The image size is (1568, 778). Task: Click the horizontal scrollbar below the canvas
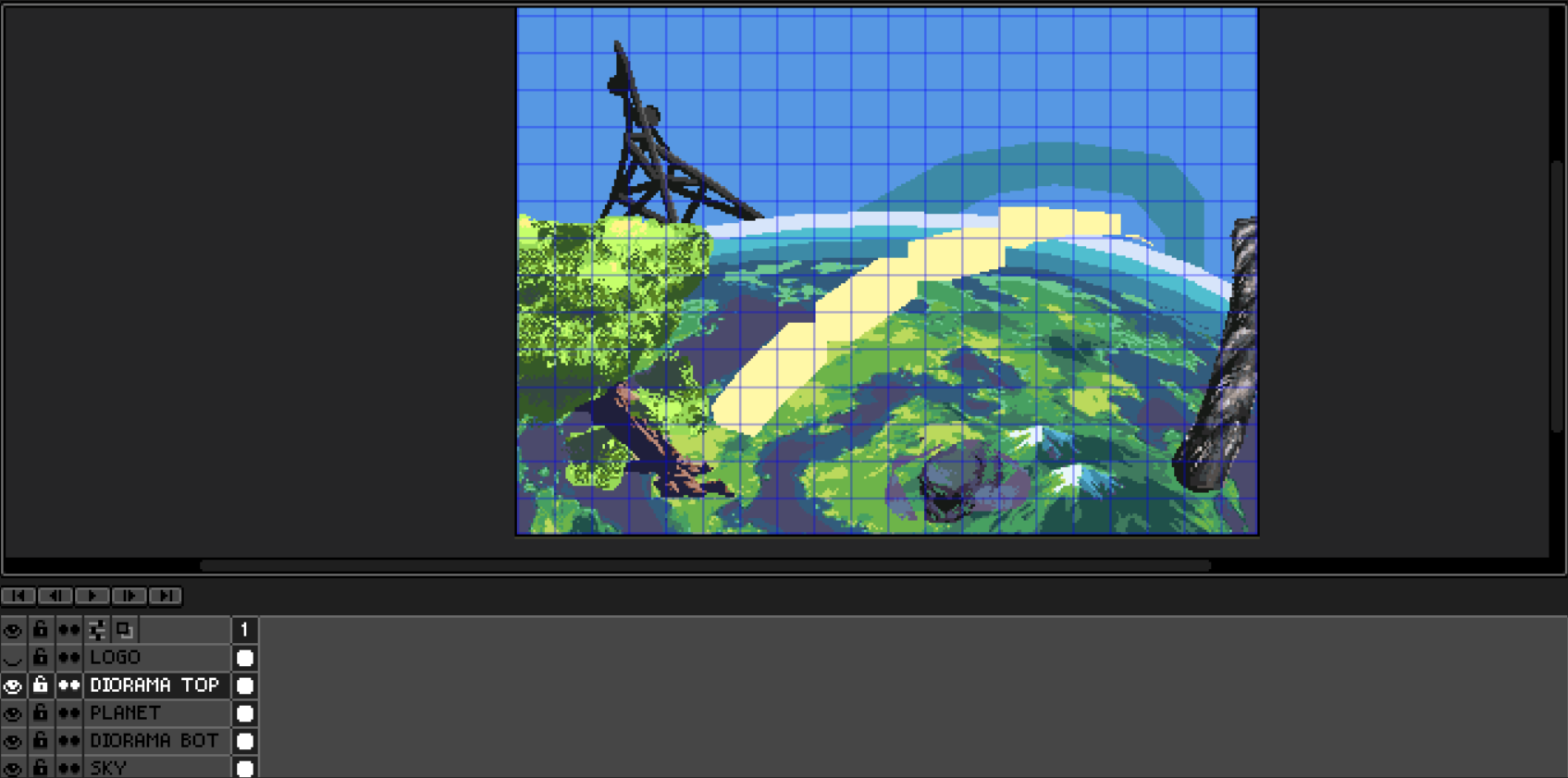pos(705,565)
